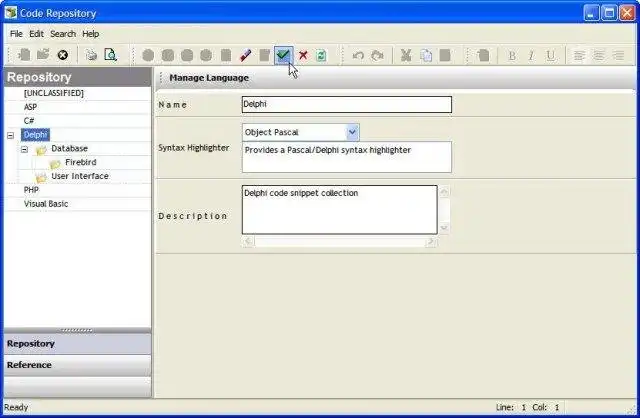
Task: Click the Pascal/Delphi syntax highlighter info box
Action: [347, 157]
